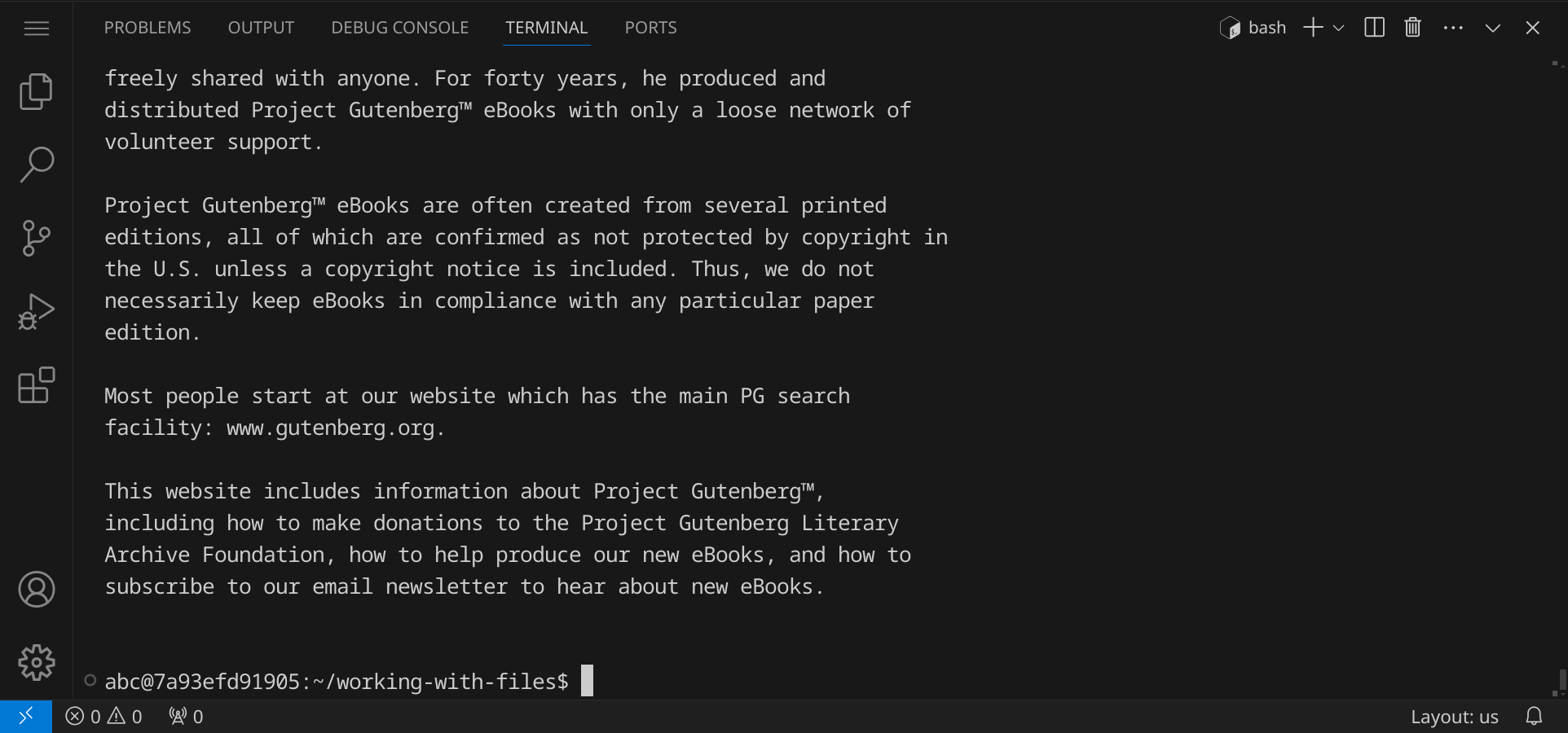1568x733 pixels.
Task: Hide the panel using the chevron
Action: coord(1492,28)
